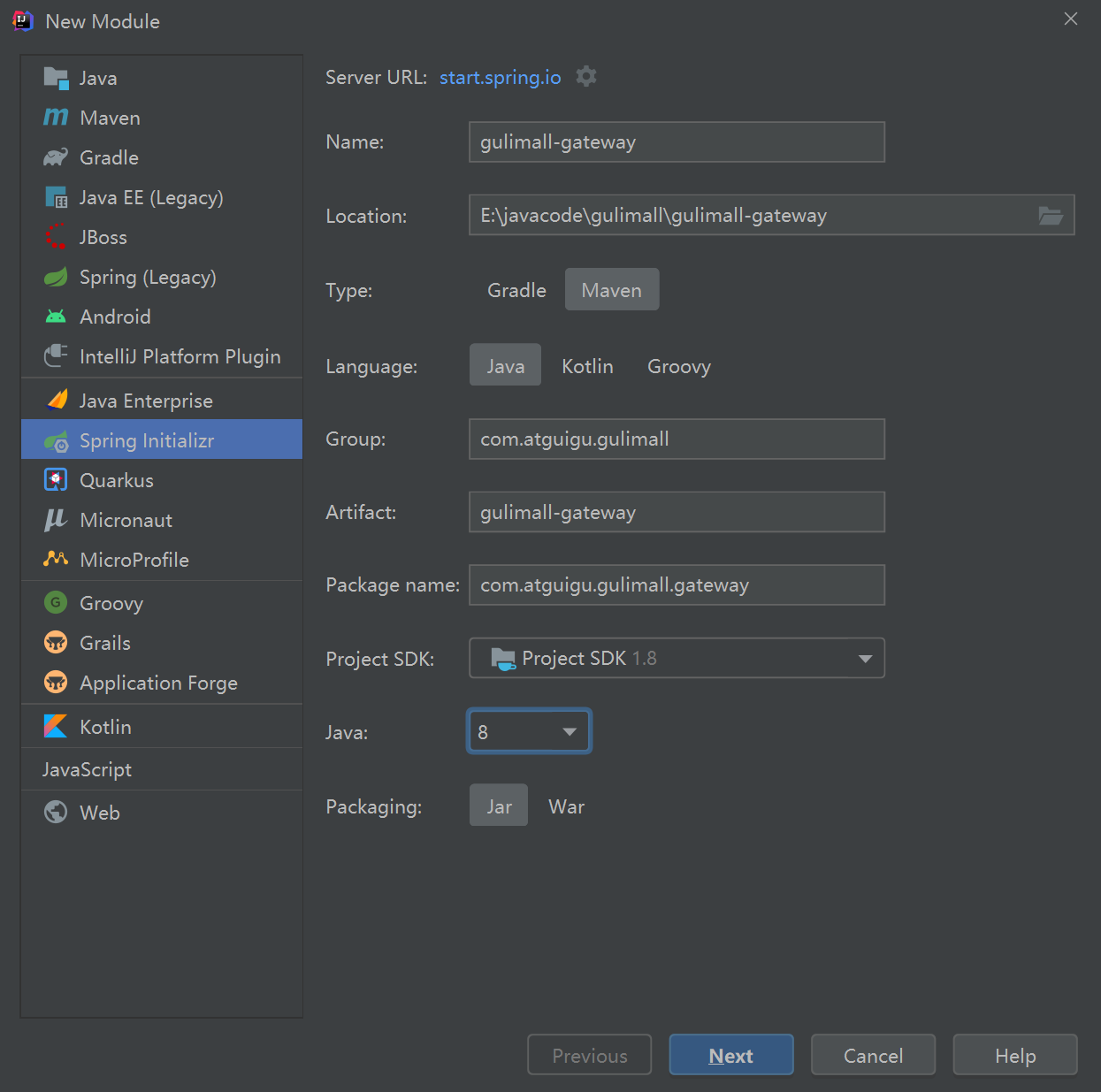The height and width of the screenshot is (1092, 1101).
Task: Choose Java as the language
Action: tap(505, 365)
